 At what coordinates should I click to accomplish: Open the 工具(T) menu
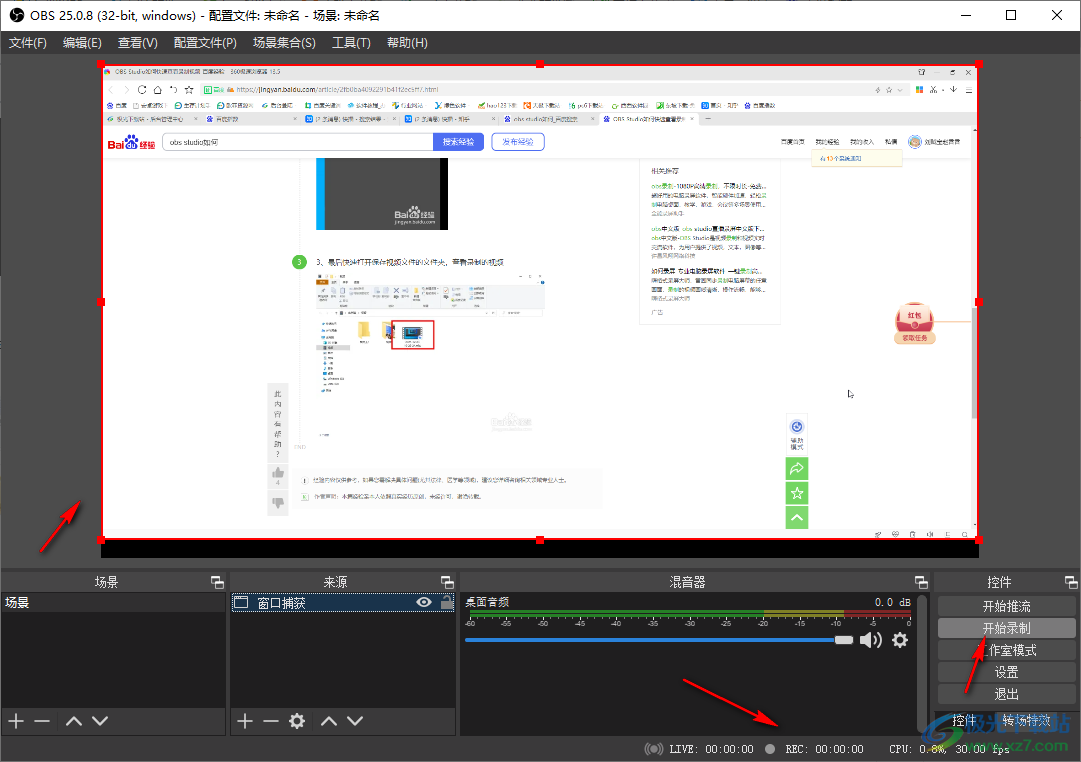click(351, 43)
